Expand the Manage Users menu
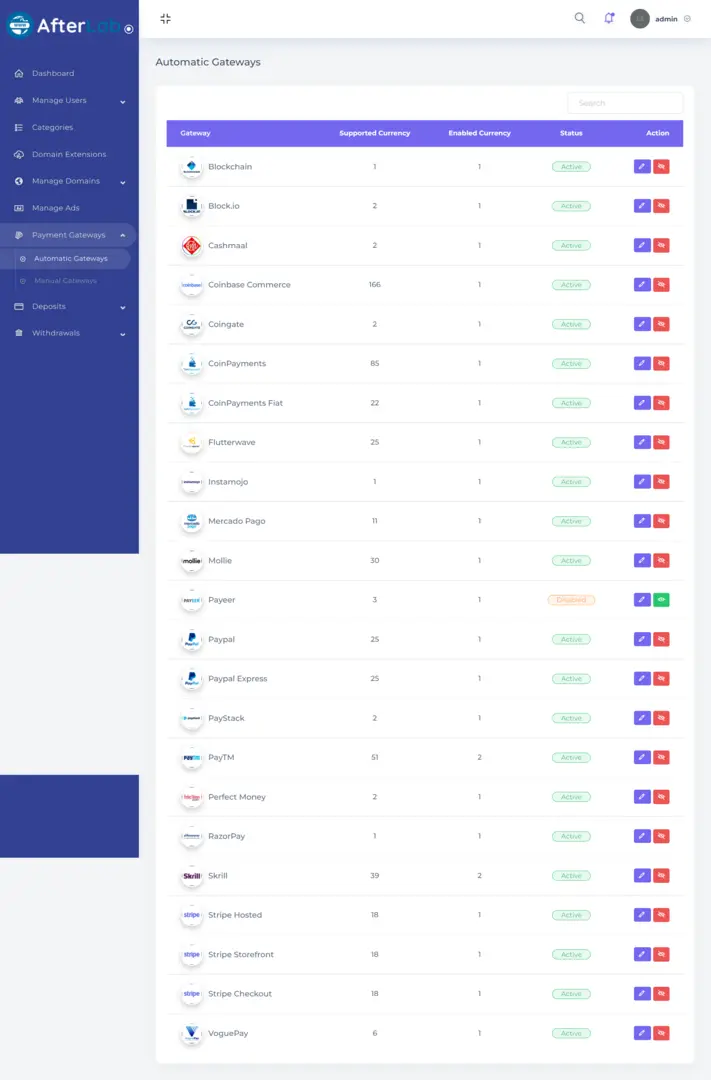 click(x=69, y=101)
